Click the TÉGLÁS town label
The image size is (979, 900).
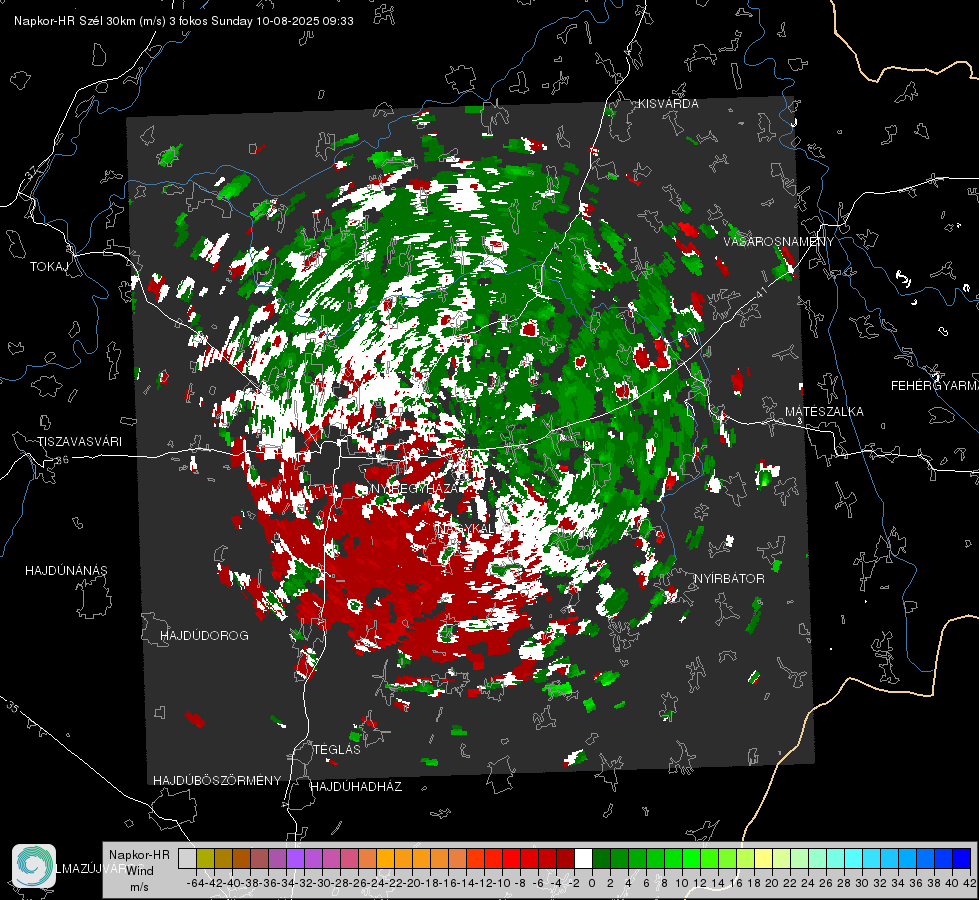pos(337,749)
